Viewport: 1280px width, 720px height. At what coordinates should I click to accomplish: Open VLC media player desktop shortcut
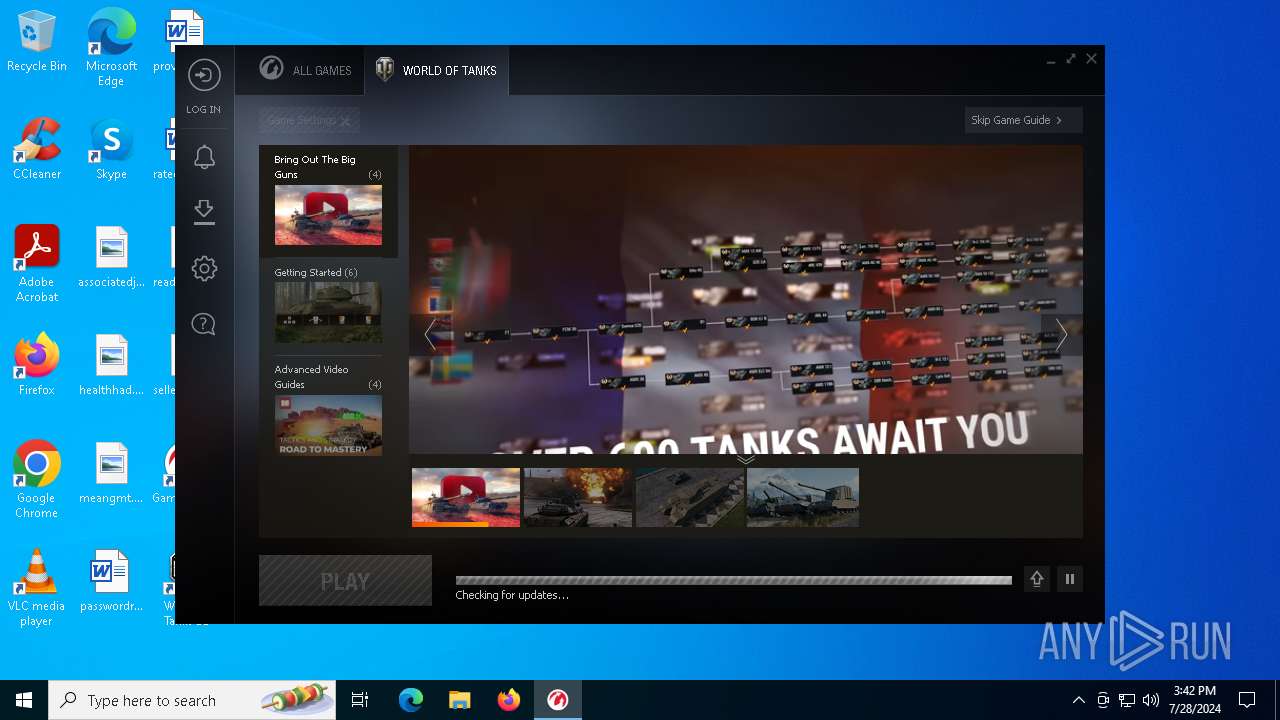click(x=37, y=588)
